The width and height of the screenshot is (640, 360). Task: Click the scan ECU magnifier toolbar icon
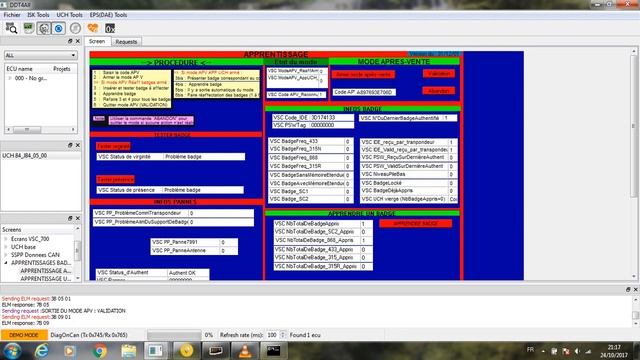pos(11,28)
